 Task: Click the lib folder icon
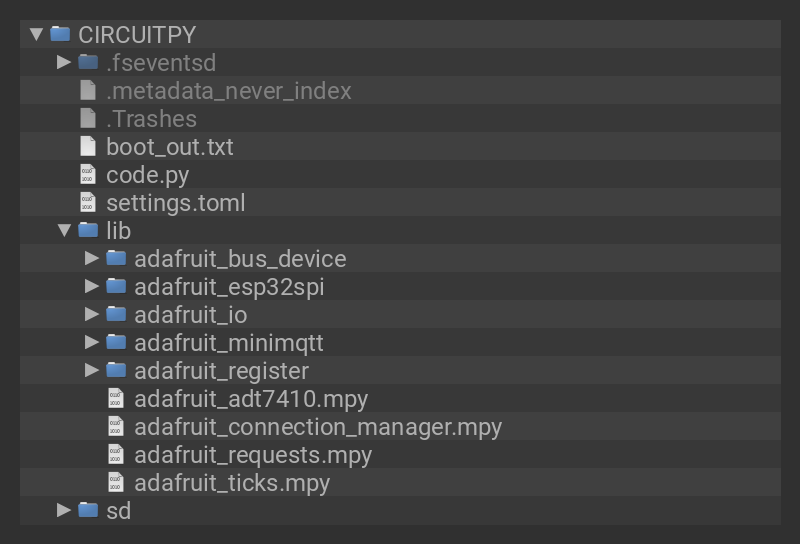click(88, 230)
